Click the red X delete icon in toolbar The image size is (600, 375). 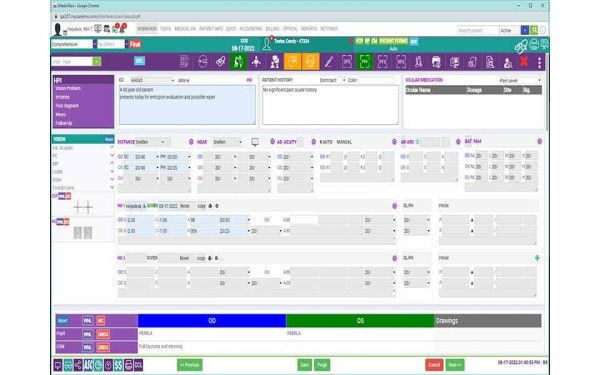(x=524, y=62)
